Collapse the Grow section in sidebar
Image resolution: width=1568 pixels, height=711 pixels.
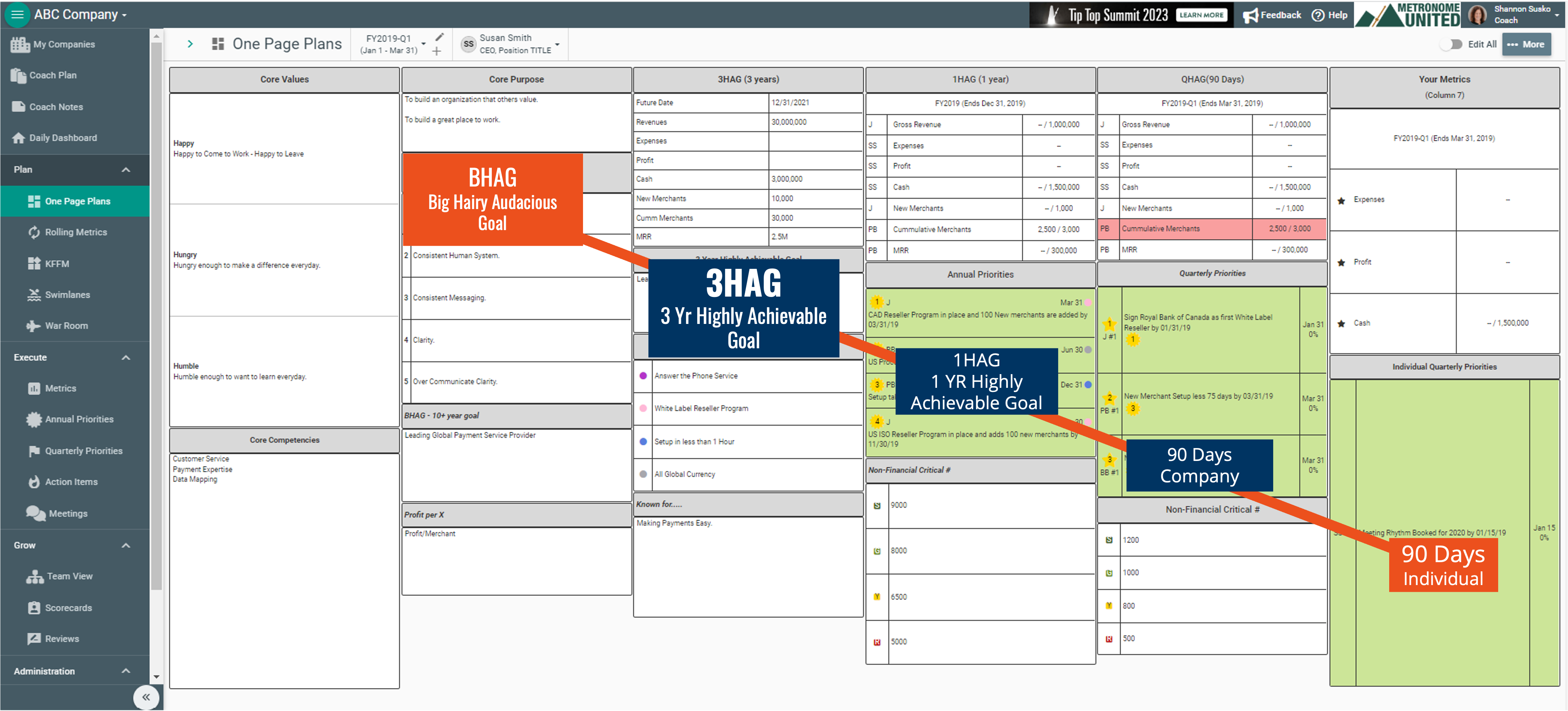(126, 546)
